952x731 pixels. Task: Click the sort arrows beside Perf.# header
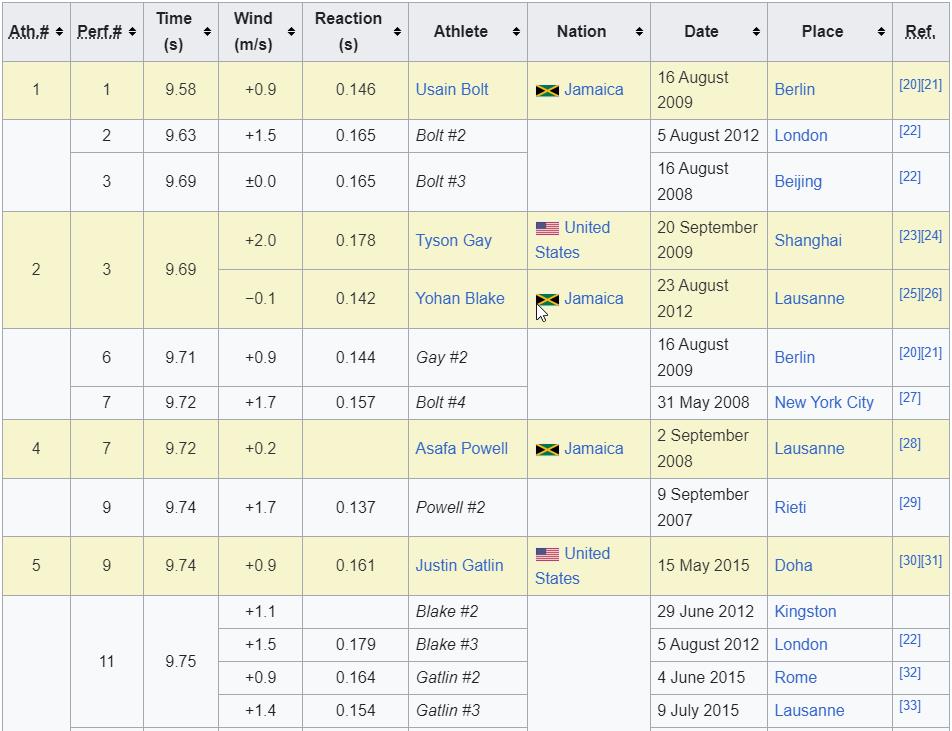pos(132,32)
